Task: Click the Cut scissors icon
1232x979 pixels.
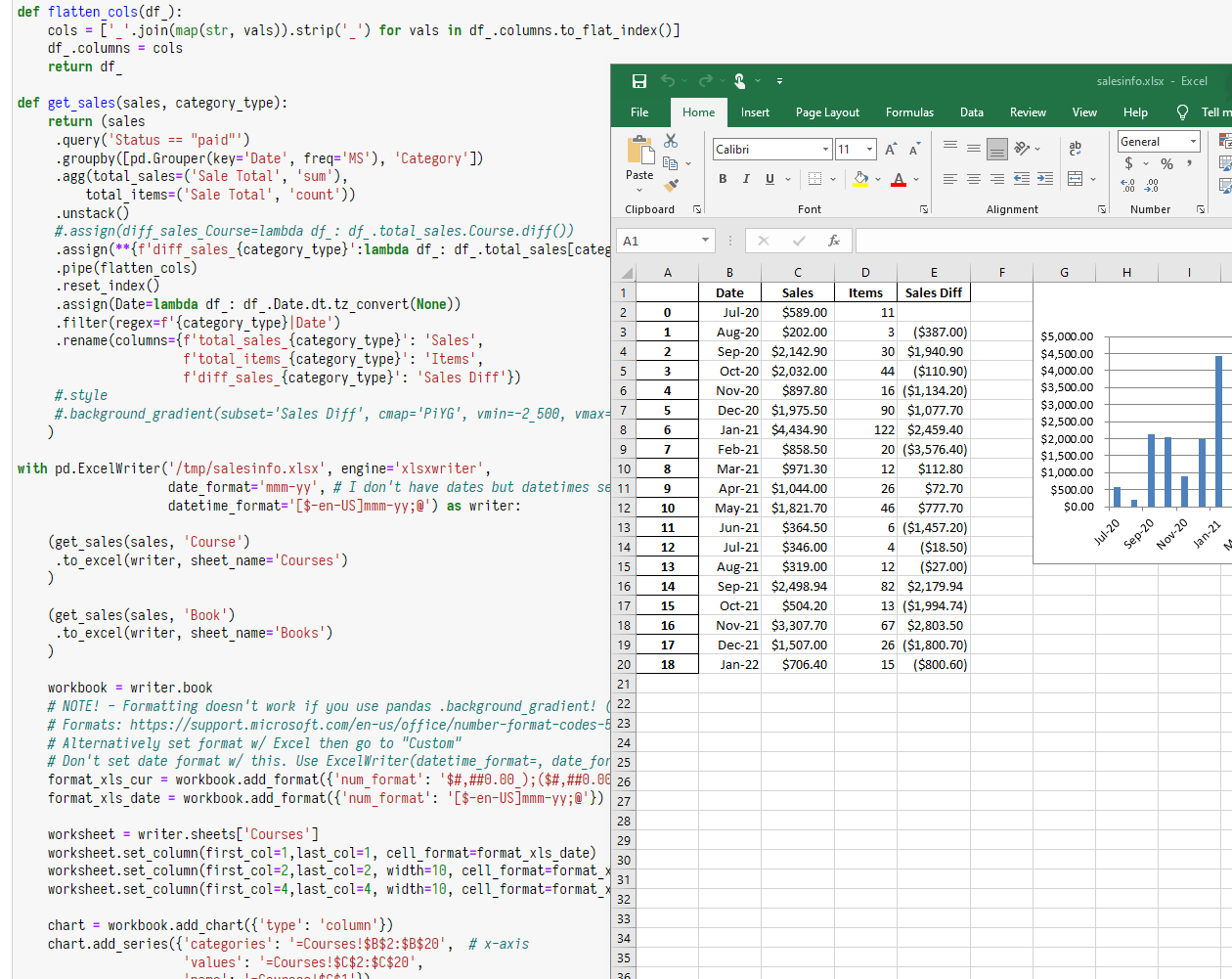Action: point(671,142)
